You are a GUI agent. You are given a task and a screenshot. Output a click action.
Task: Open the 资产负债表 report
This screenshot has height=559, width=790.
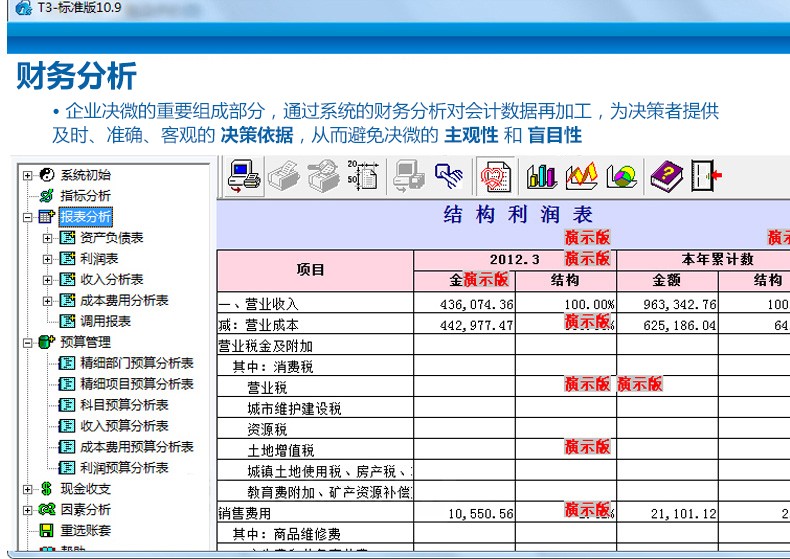click(x=112, y=238)
